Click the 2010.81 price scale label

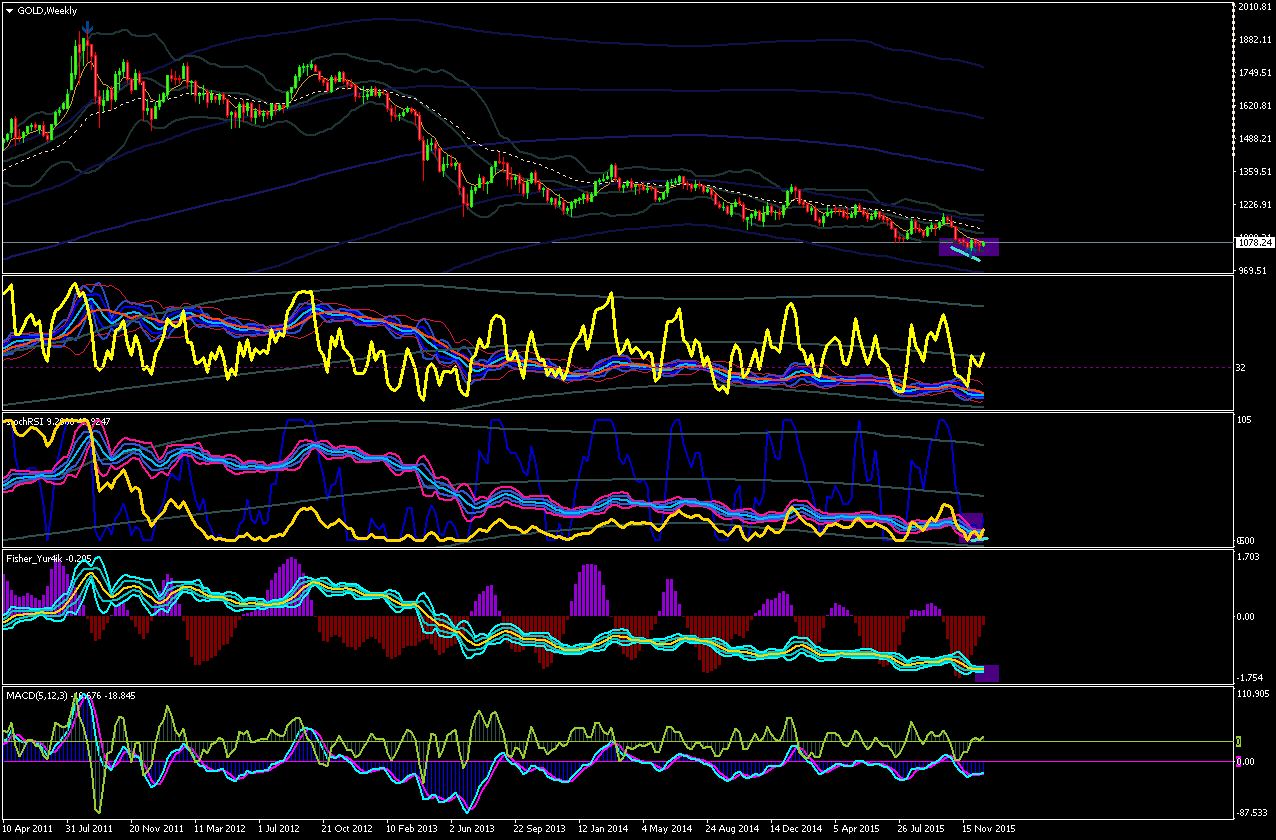[x=1254, y=7]
